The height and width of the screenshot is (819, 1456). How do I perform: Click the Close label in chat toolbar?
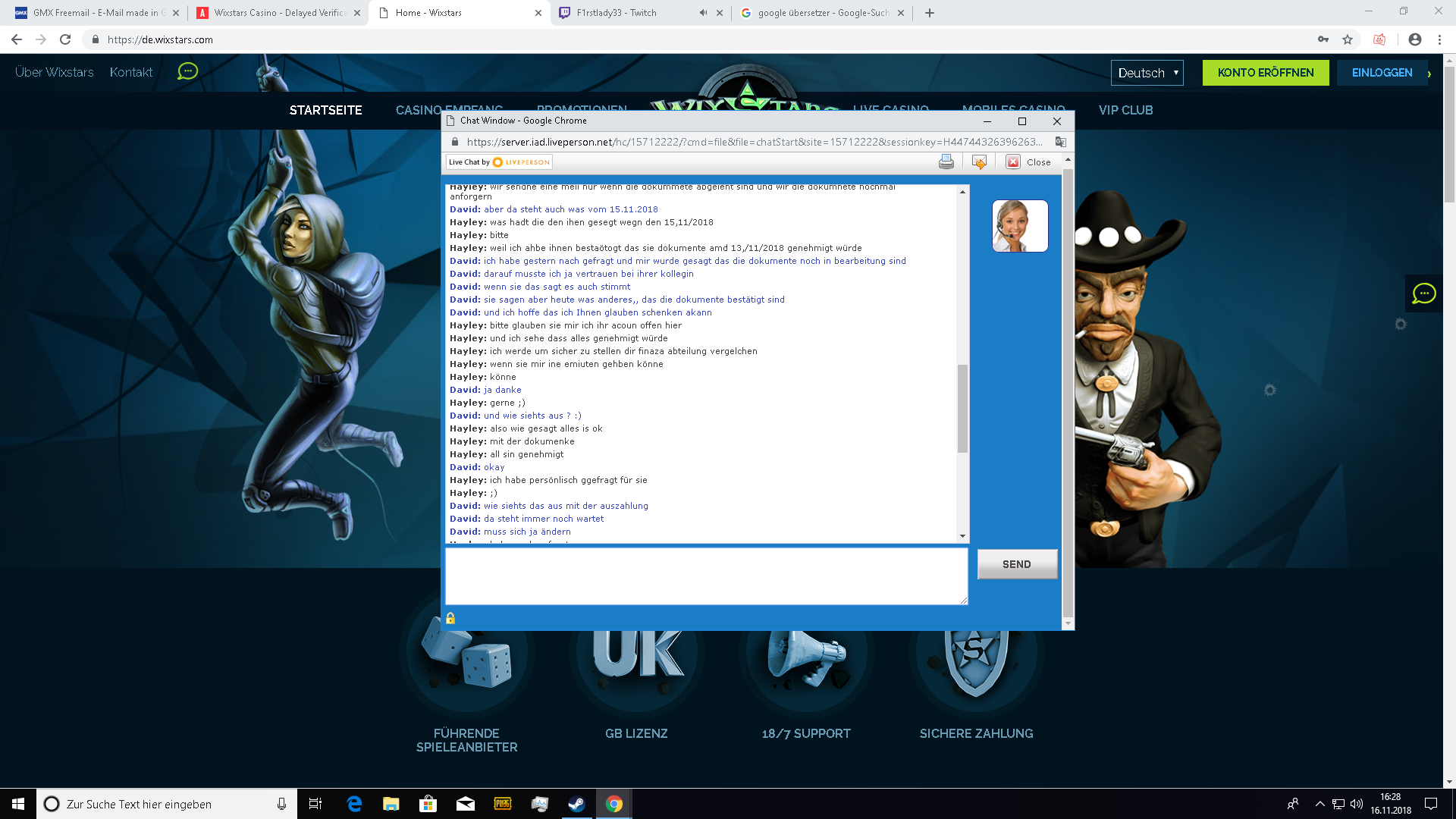click(x=1038, y=162)
